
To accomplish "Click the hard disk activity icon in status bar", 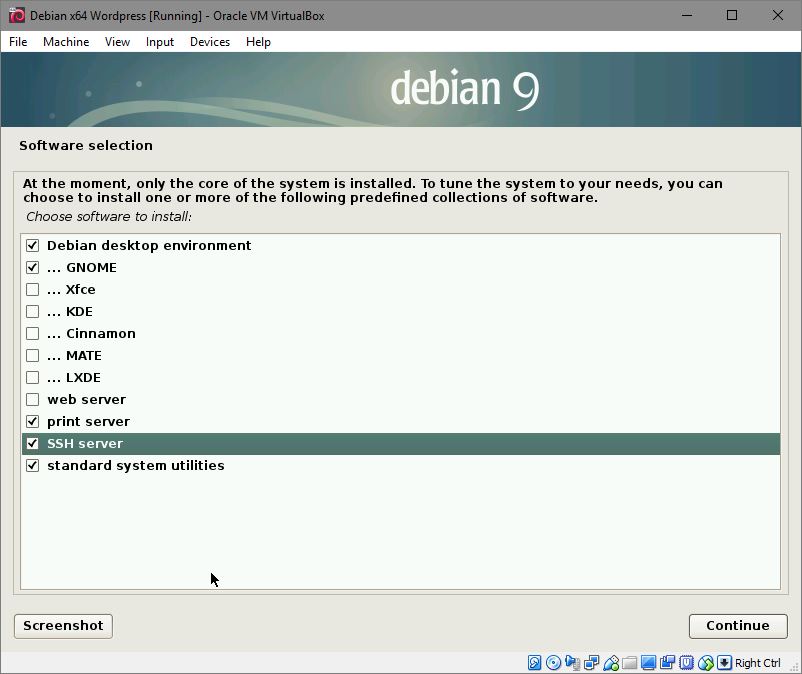I will click(534, 663).
